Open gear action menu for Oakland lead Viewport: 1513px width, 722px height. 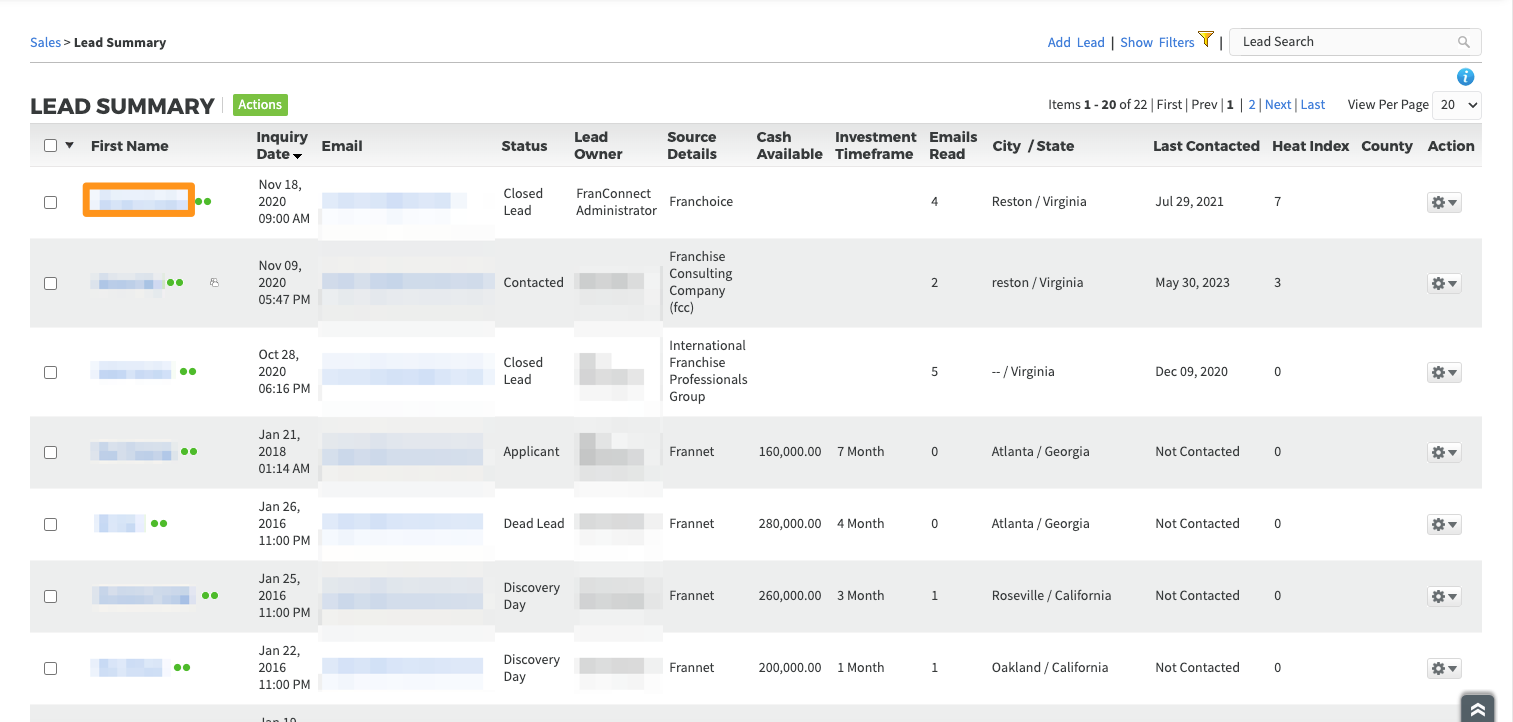tap(1444, 668)
